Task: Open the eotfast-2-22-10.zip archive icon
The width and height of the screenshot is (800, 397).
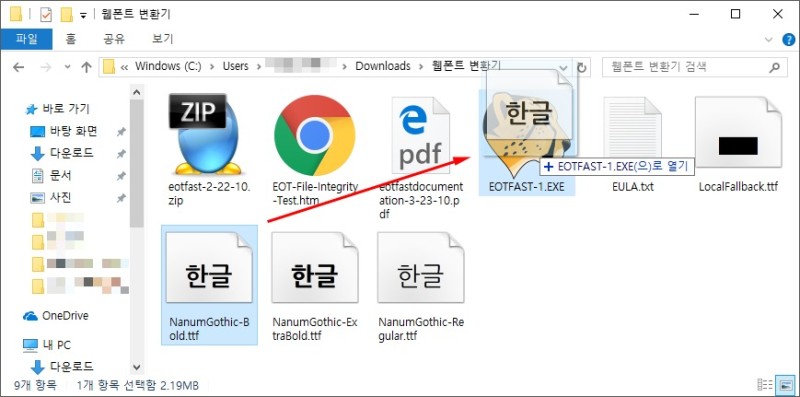Action: pos(205,134)
